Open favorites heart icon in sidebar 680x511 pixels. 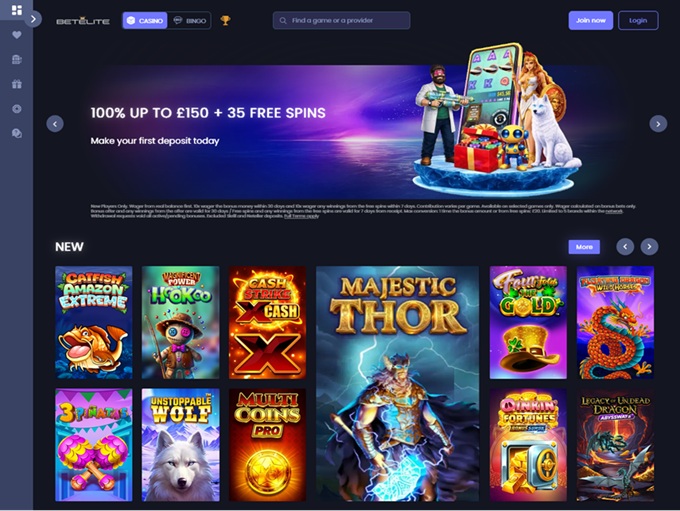coord(16,35)
